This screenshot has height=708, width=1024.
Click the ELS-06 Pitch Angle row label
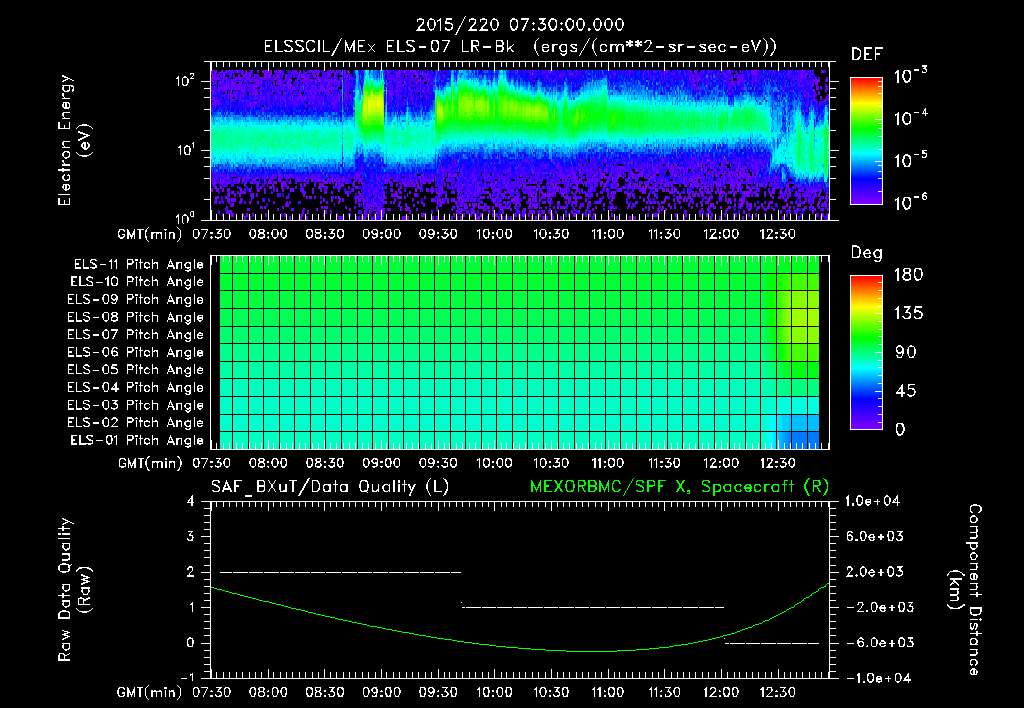136,353
